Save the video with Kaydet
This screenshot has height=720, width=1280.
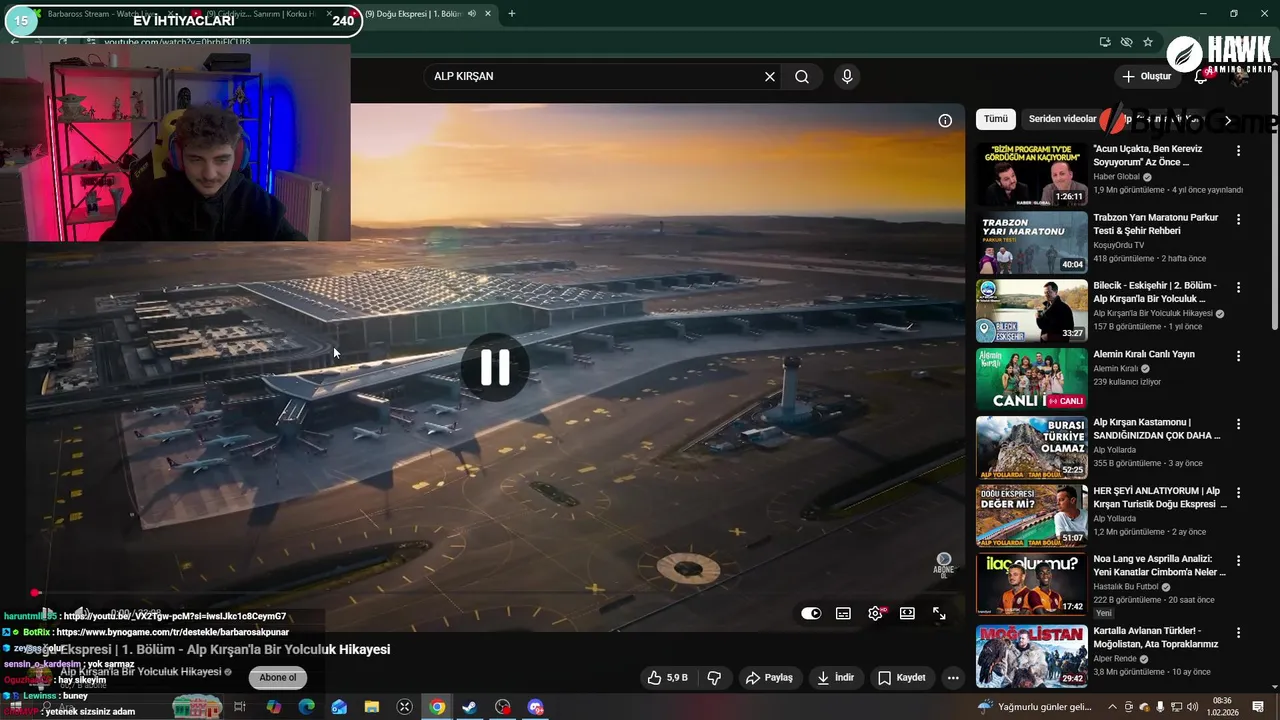pos(902,678)
